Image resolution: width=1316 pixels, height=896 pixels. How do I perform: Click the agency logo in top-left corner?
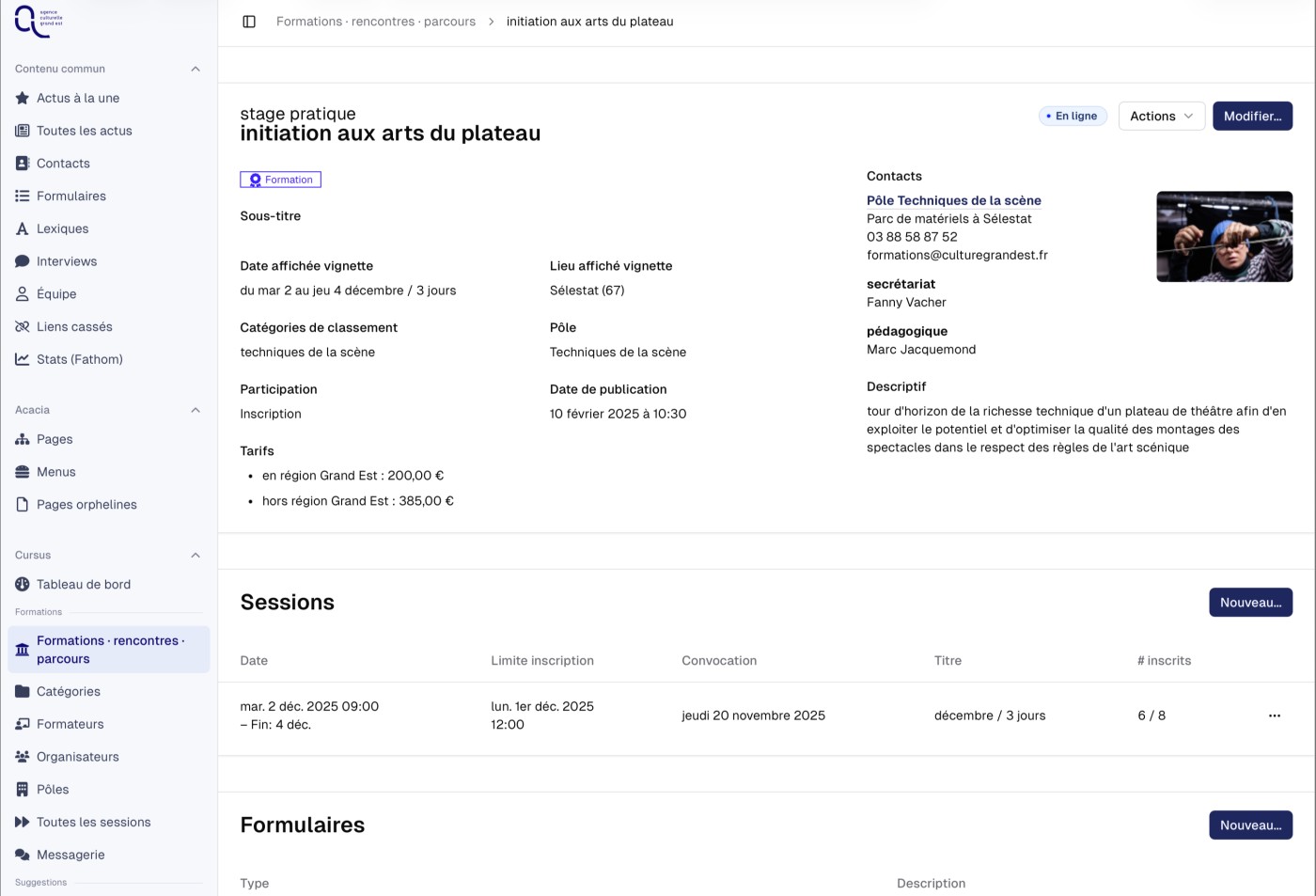pos(38,21)
